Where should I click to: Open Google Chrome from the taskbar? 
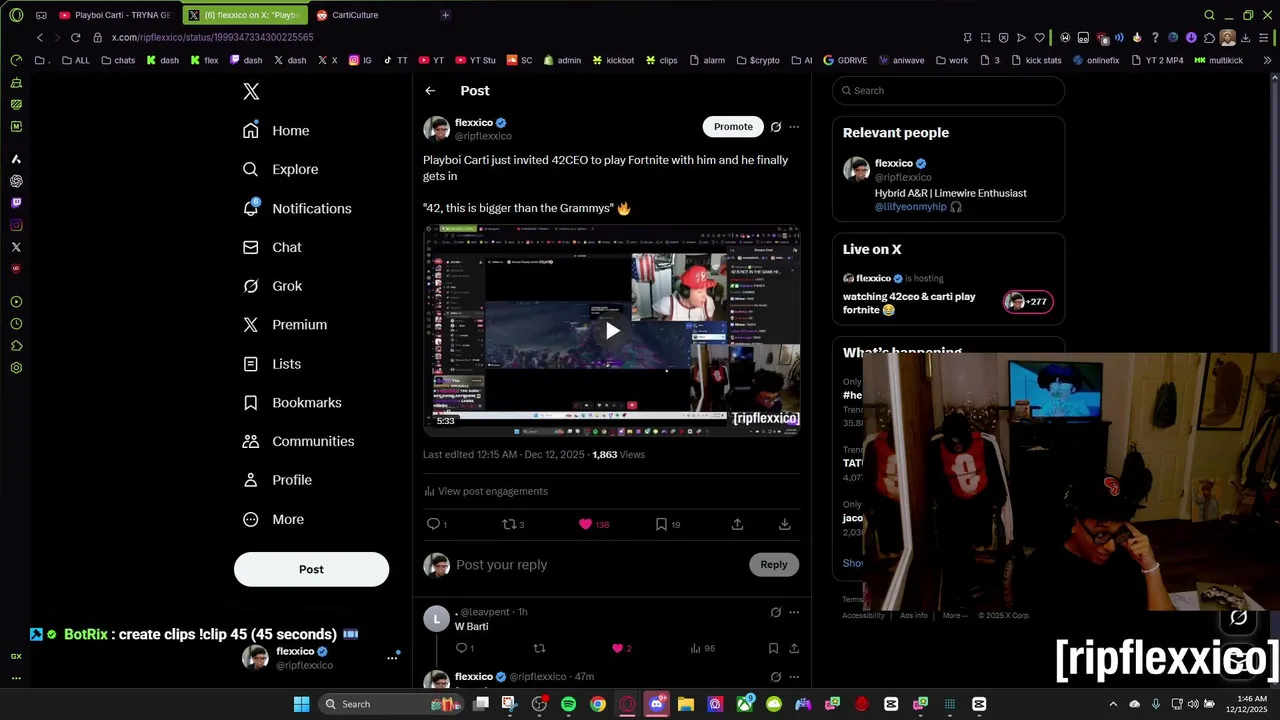597,704
